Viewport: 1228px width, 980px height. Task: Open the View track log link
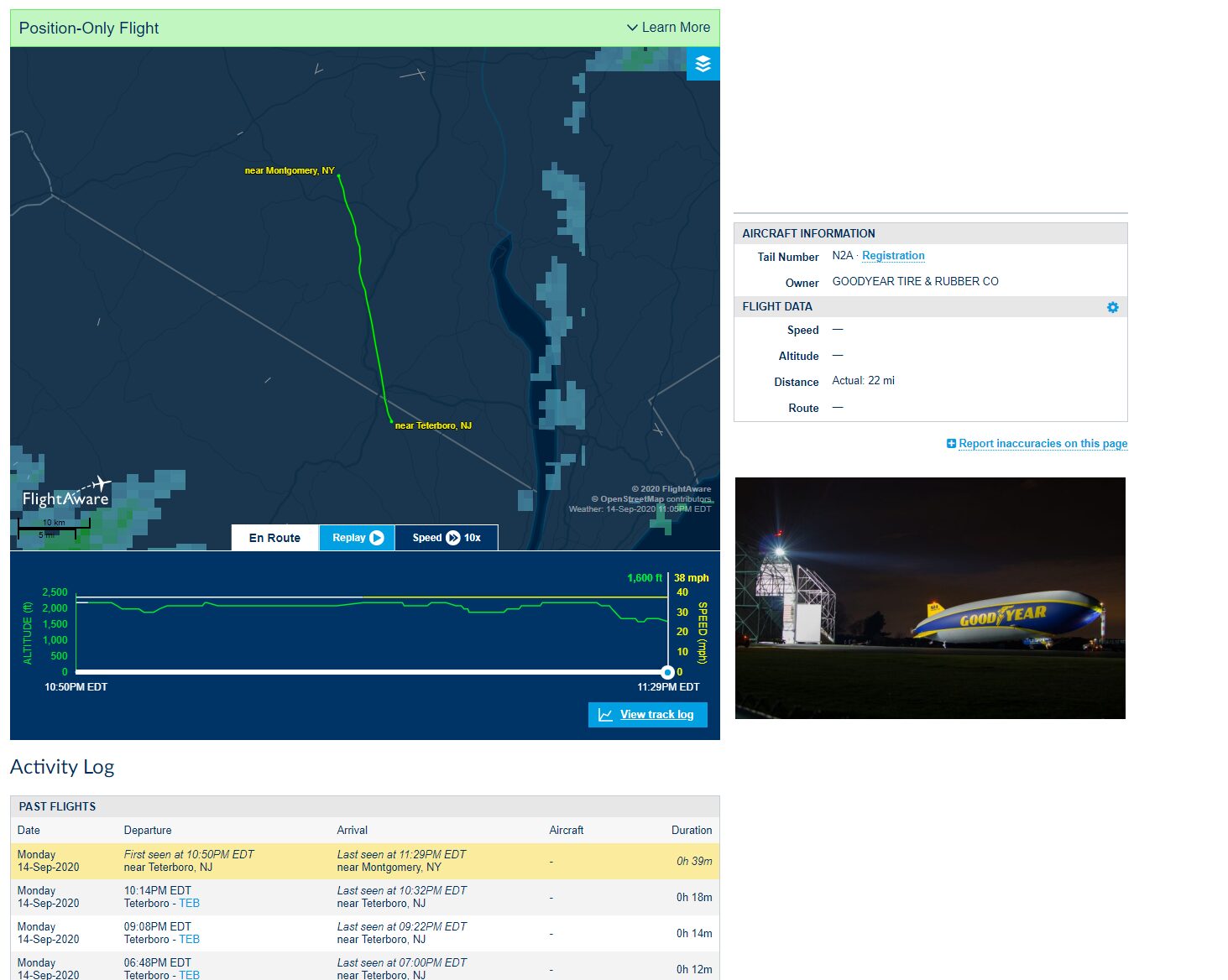656,715
